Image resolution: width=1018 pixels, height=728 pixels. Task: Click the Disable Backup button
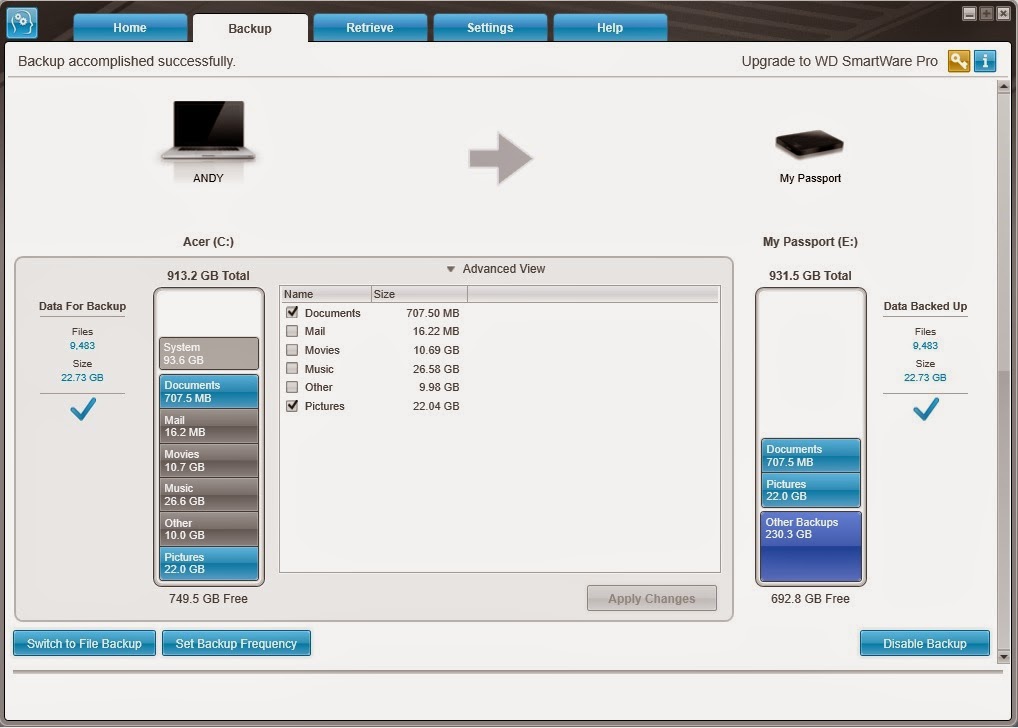click(x=925, y=643)
